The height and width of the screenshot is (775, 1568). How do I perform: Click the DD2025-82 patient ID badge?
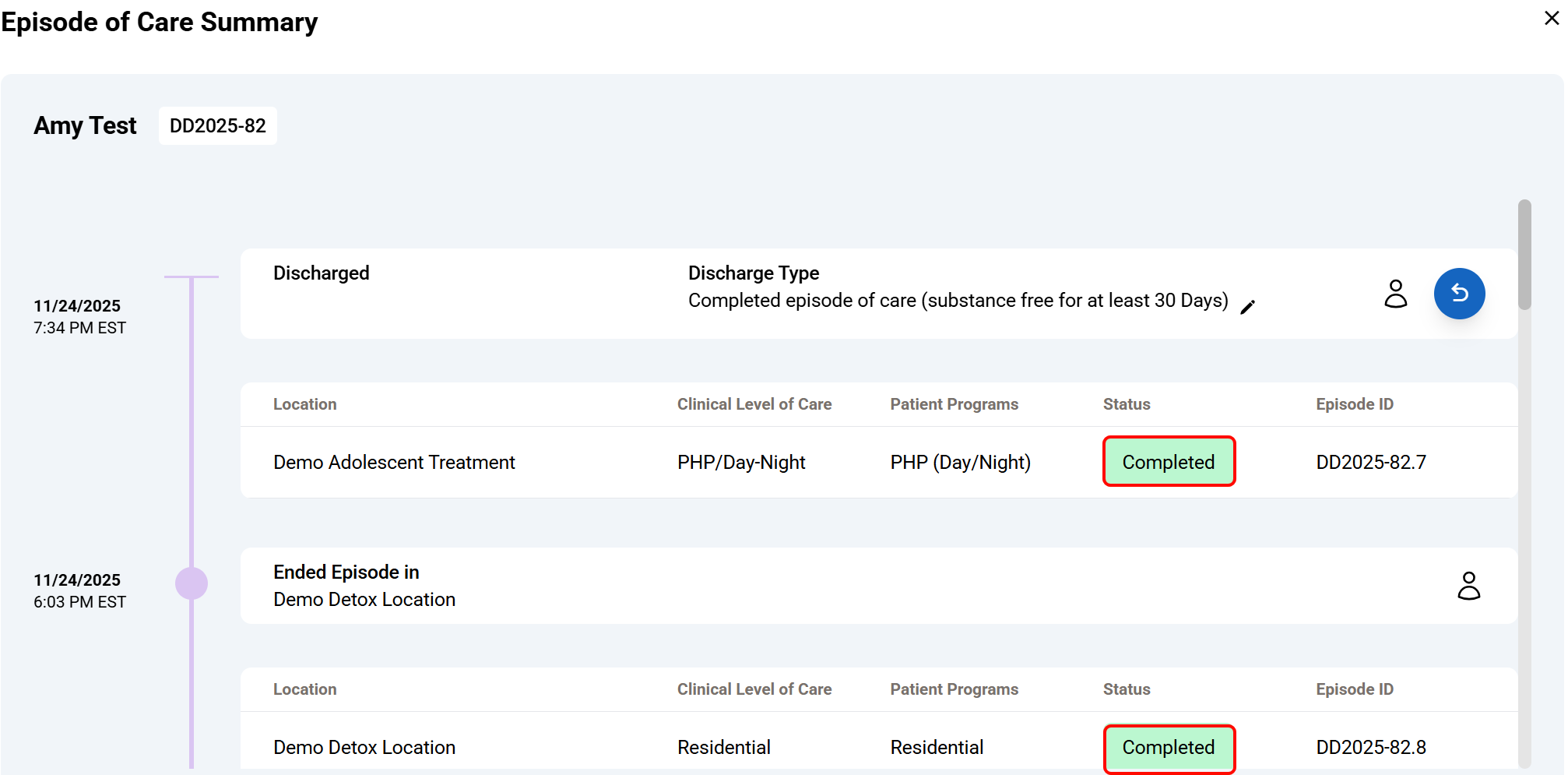(x=217, y=126)
